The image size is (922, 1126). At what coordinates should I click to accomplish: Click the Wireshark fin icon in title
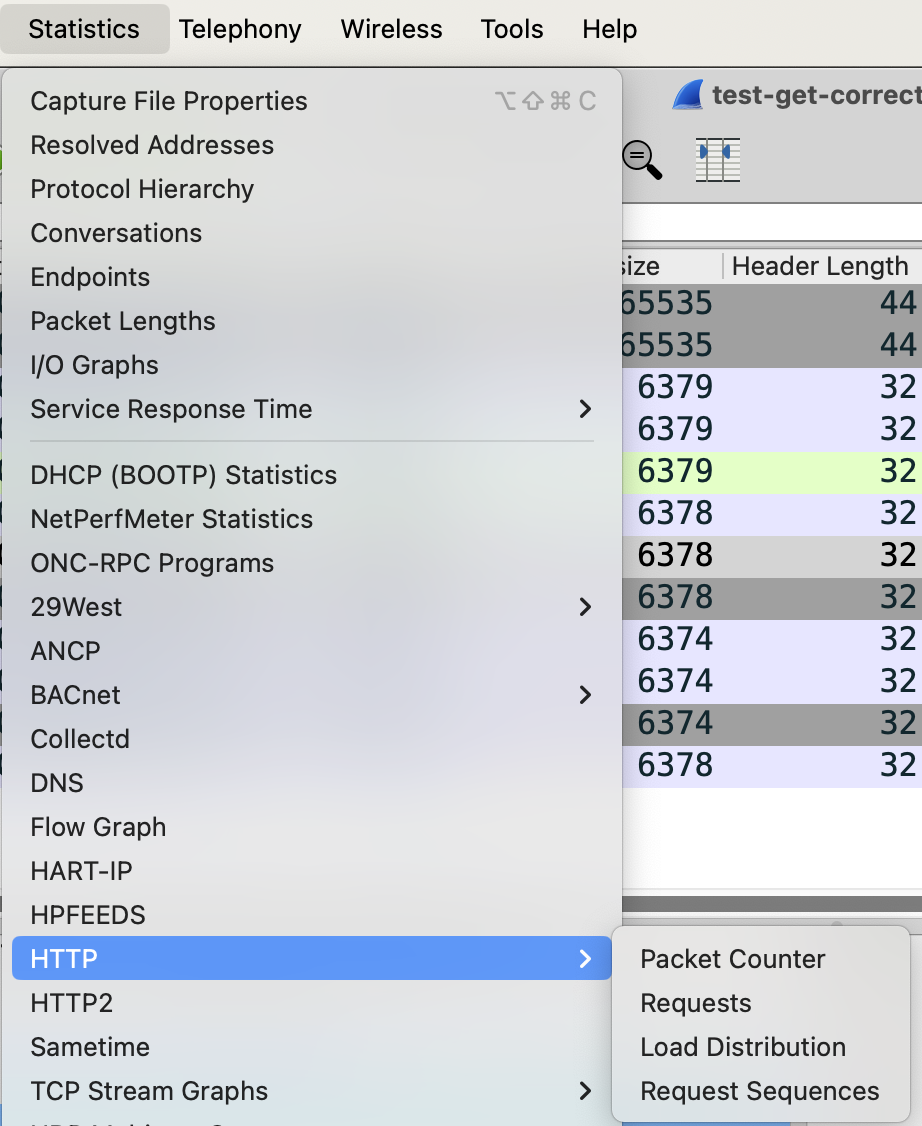tap(688, 96)
